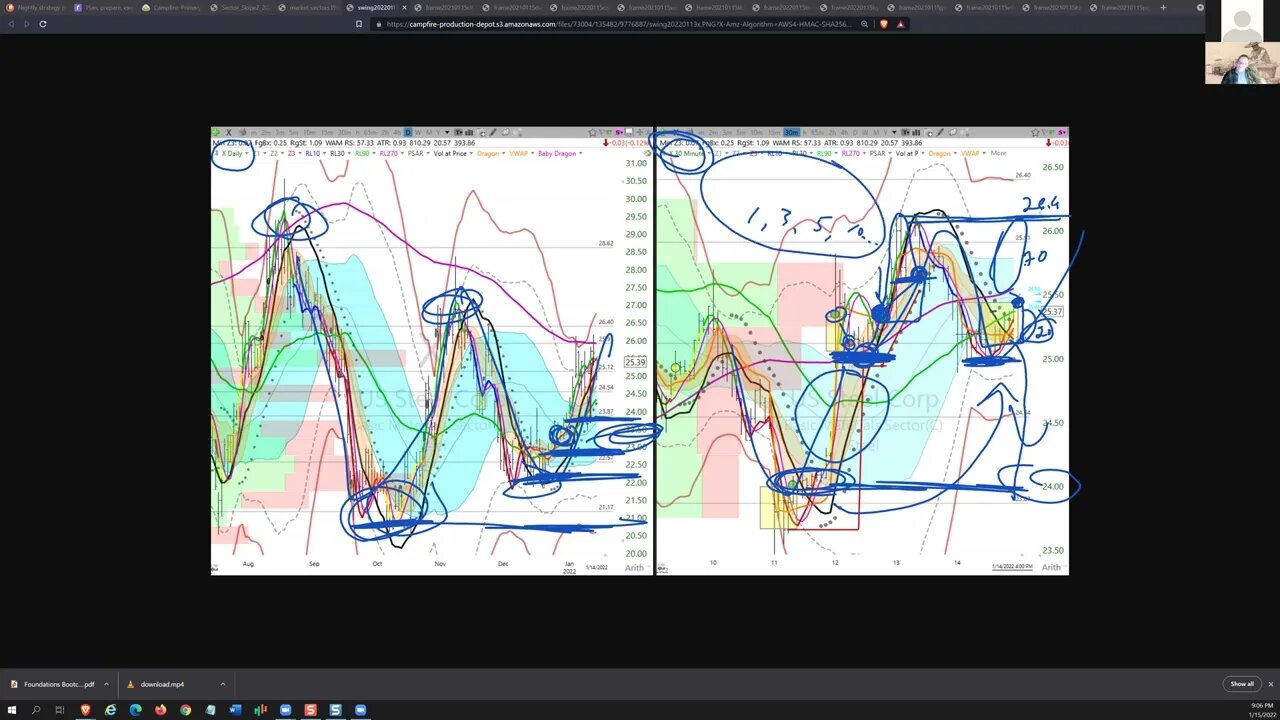The image size is (1280, 720).
Task: Switch to the Campfire-Primary tab
Action: [172, 8]
